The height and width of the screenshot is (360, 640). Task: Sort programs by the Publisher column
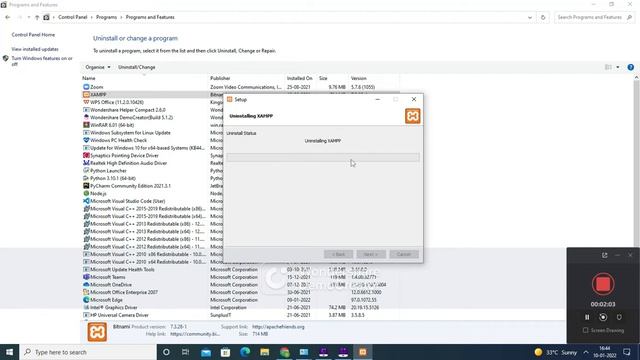(220, 78)
